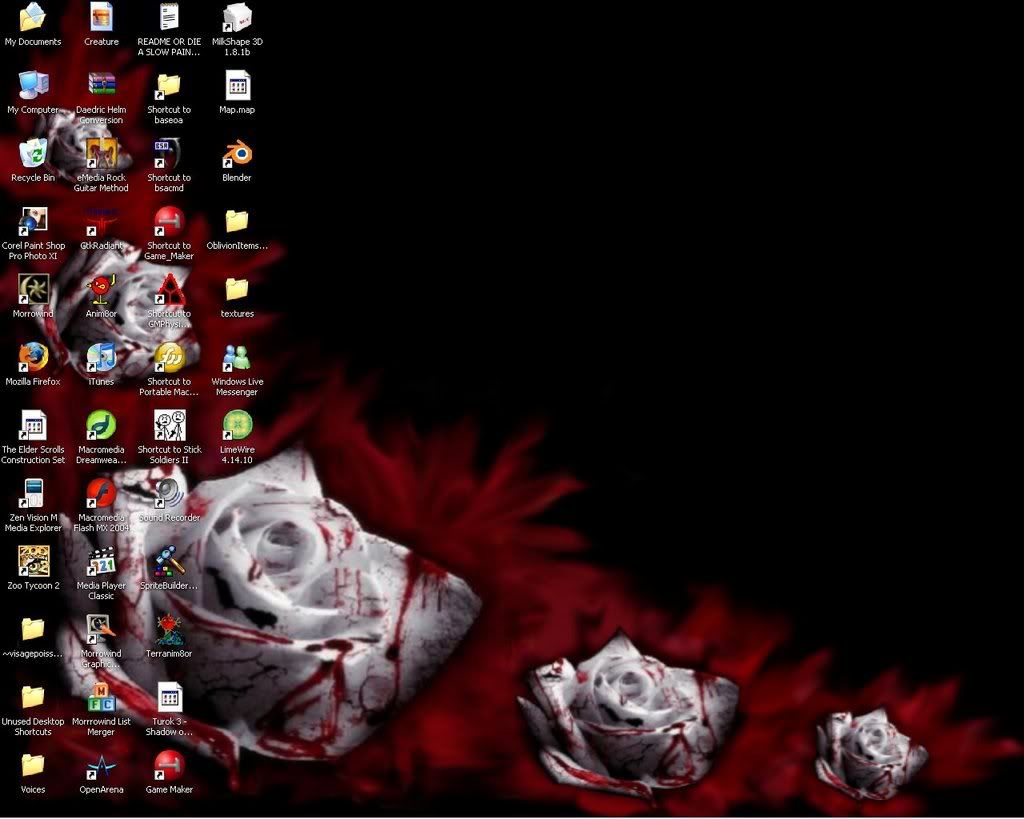
Task: Click the Anim8or shortcut icon
Action: click(x=101, y=289)
